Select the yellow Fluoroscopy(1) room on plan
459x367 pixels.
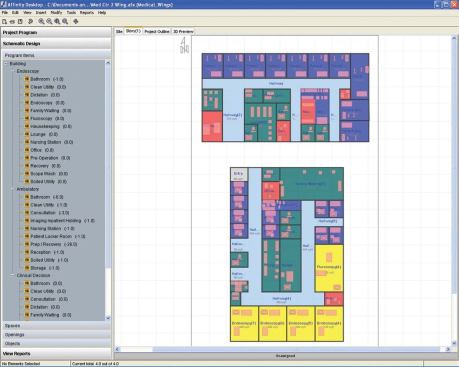pos(329,268)
